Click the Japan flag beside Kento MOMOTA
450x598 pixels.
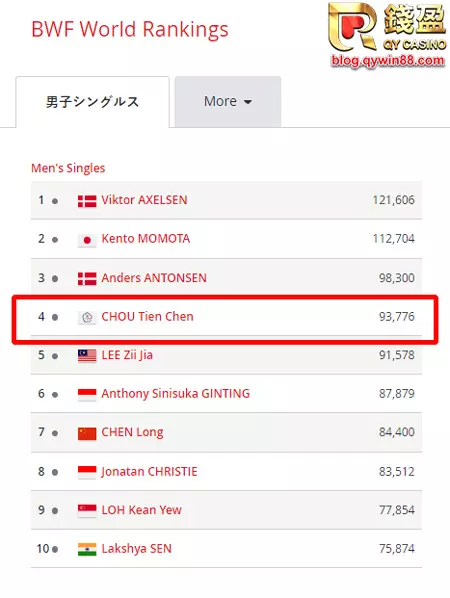pyautogui.click(x=87, y=240)
